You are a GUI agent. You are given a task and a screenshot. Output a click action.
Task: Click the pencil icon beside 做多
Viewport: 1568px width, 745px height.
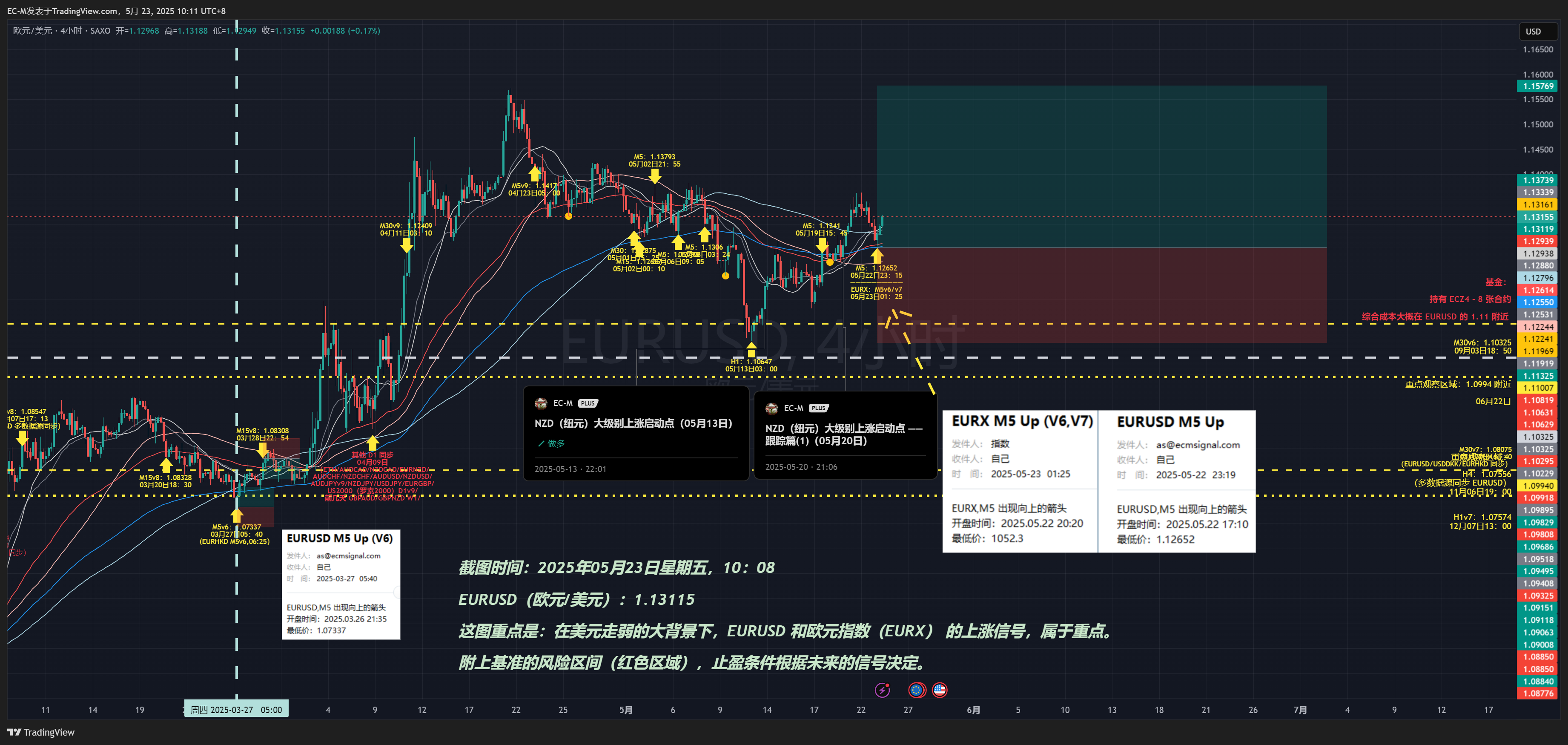pos(541,443)
